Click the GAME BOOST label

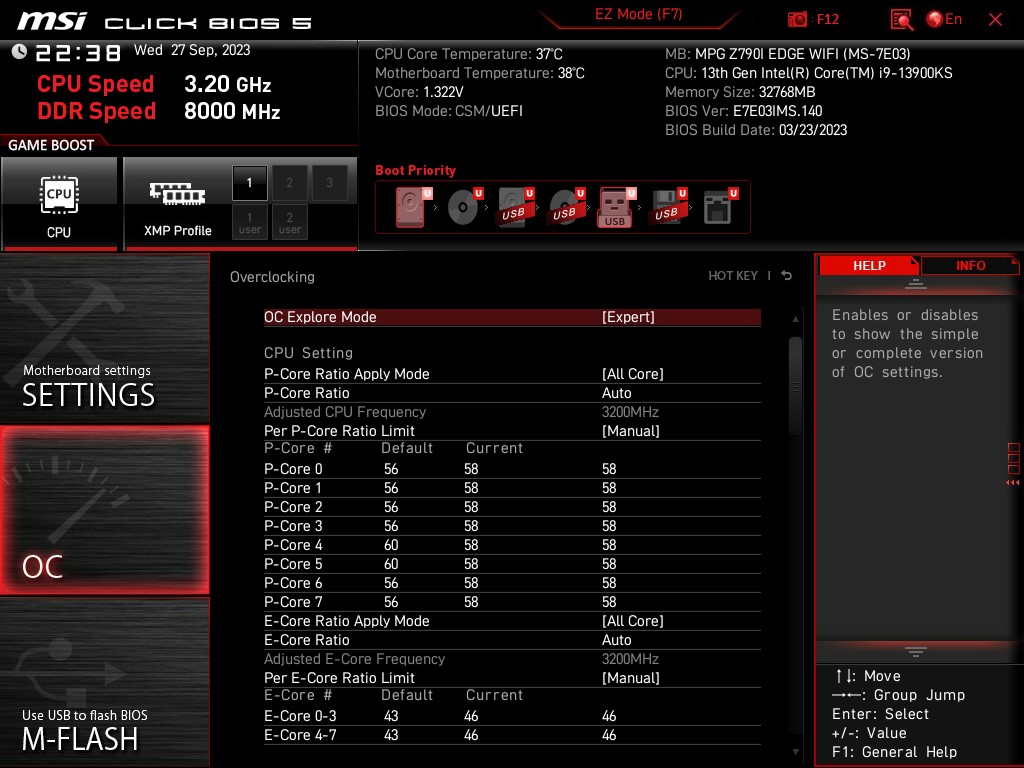tap(51, 145)
